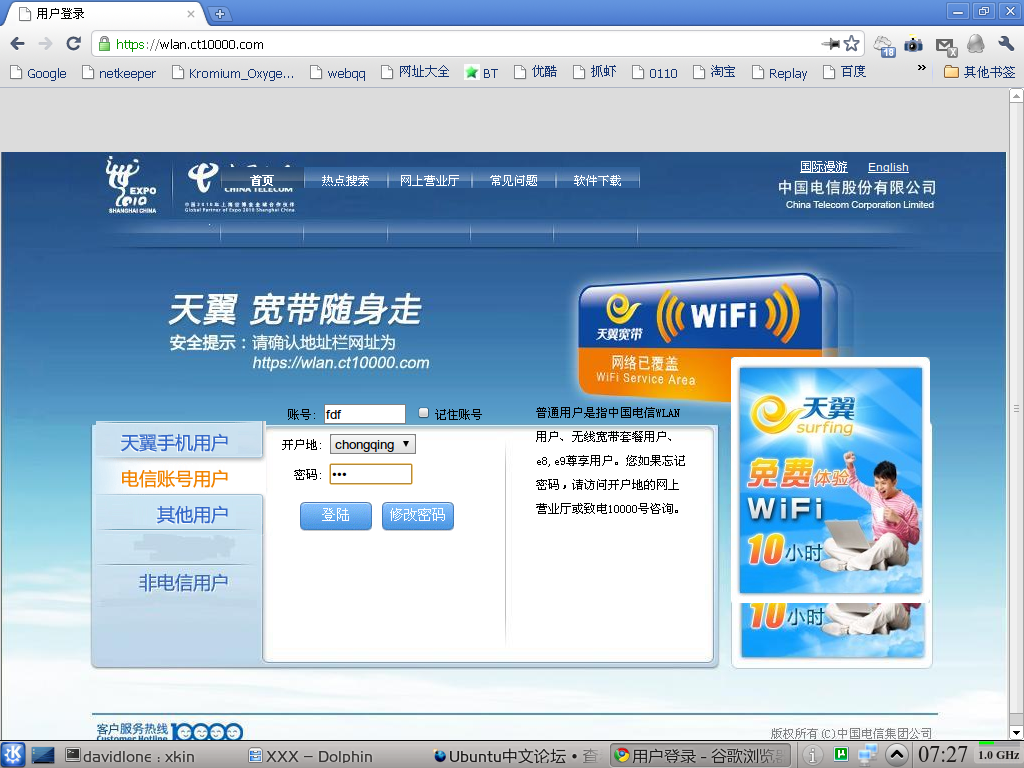Open the 网址大全 bookmark
This screenshot has height=768, width=1024.
tap(415, 72)
